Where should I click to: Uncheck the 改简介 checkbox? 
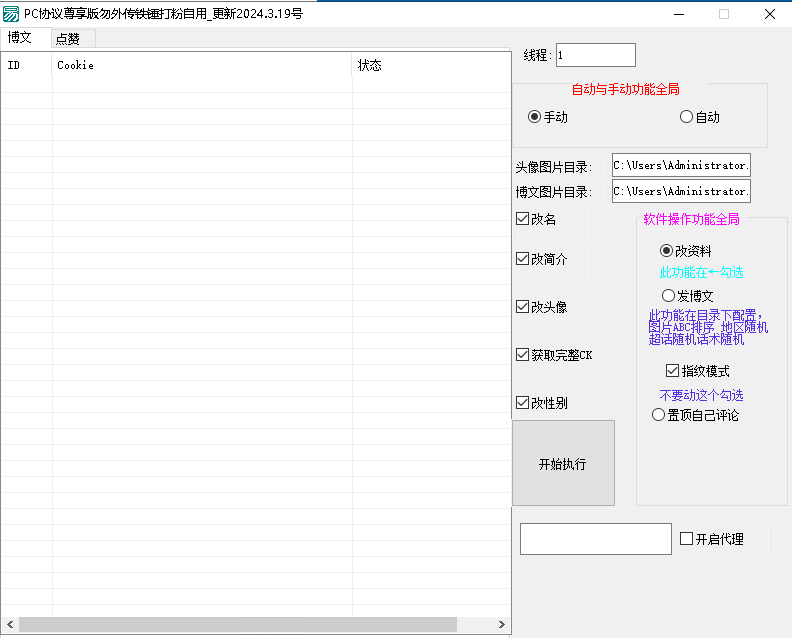pyautogui.click(x=522, y=259)
